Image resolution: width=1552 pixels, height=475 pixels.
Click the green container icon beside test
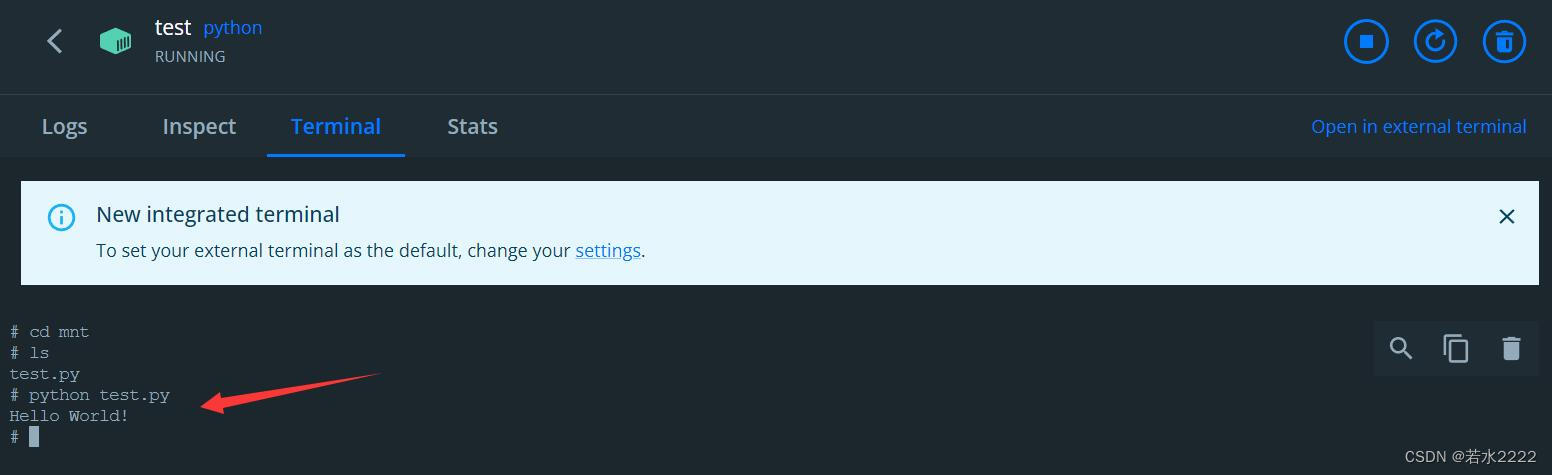click(x=115, y=41)
